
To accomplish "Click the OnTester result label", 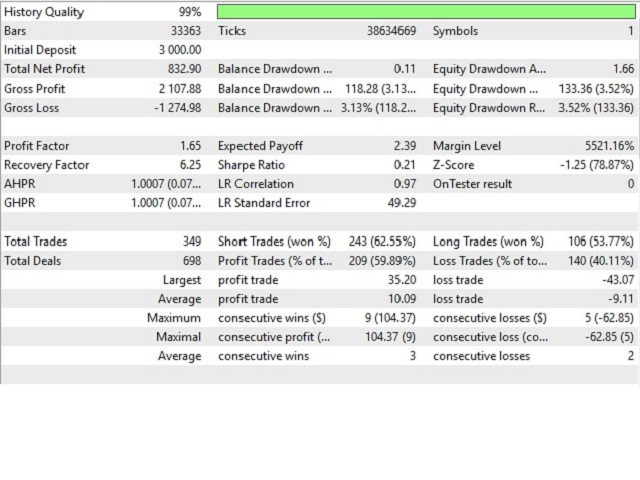I will 472,184.
